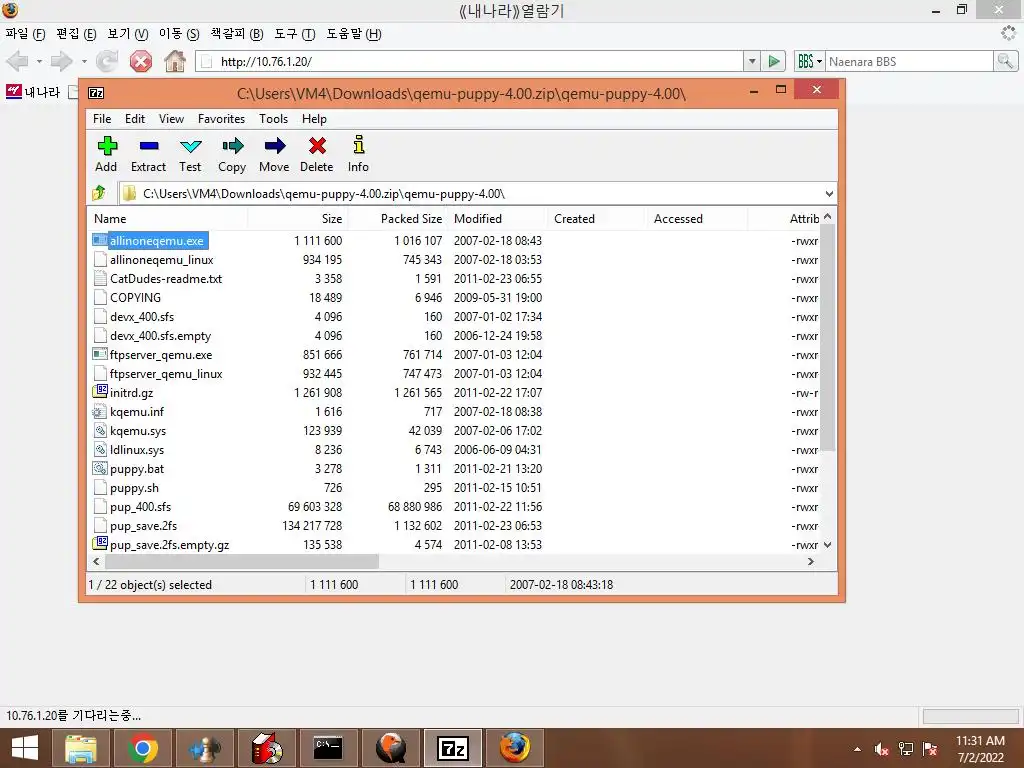Image resolution: width=1024 pixels, height=768 pixels.
Task: Click the muted volume tray icon
Action: [x=882, y=749]
